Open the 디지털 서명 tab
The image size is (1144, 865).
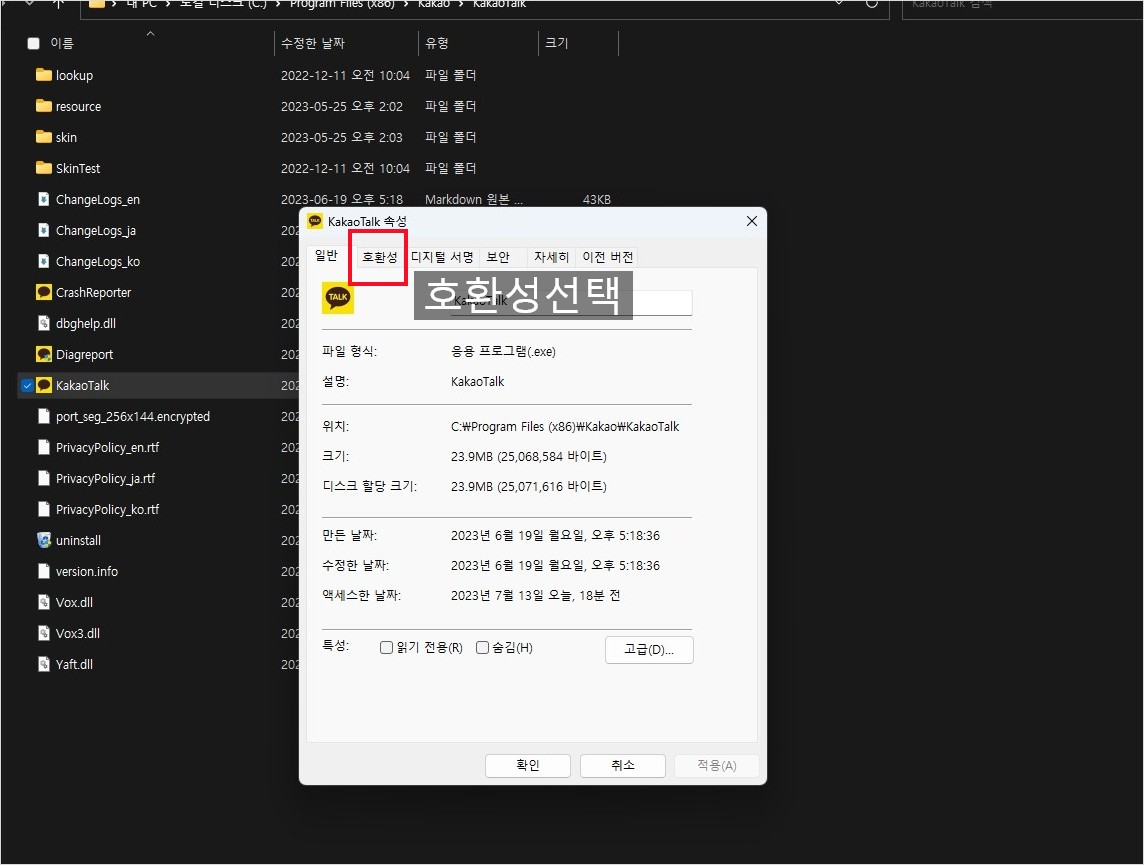tap(442, 257)
